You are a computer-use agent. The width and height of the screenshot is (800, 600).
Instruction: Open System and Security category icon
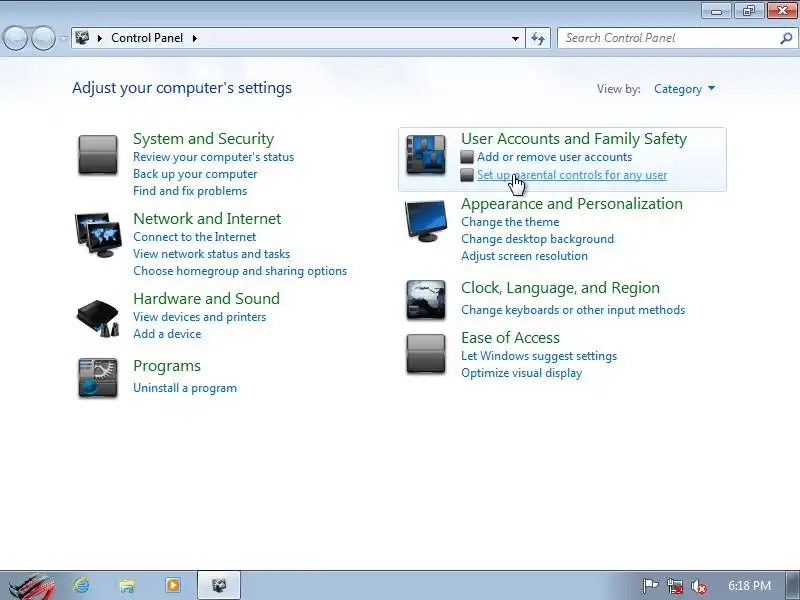[x=98, y=155]
